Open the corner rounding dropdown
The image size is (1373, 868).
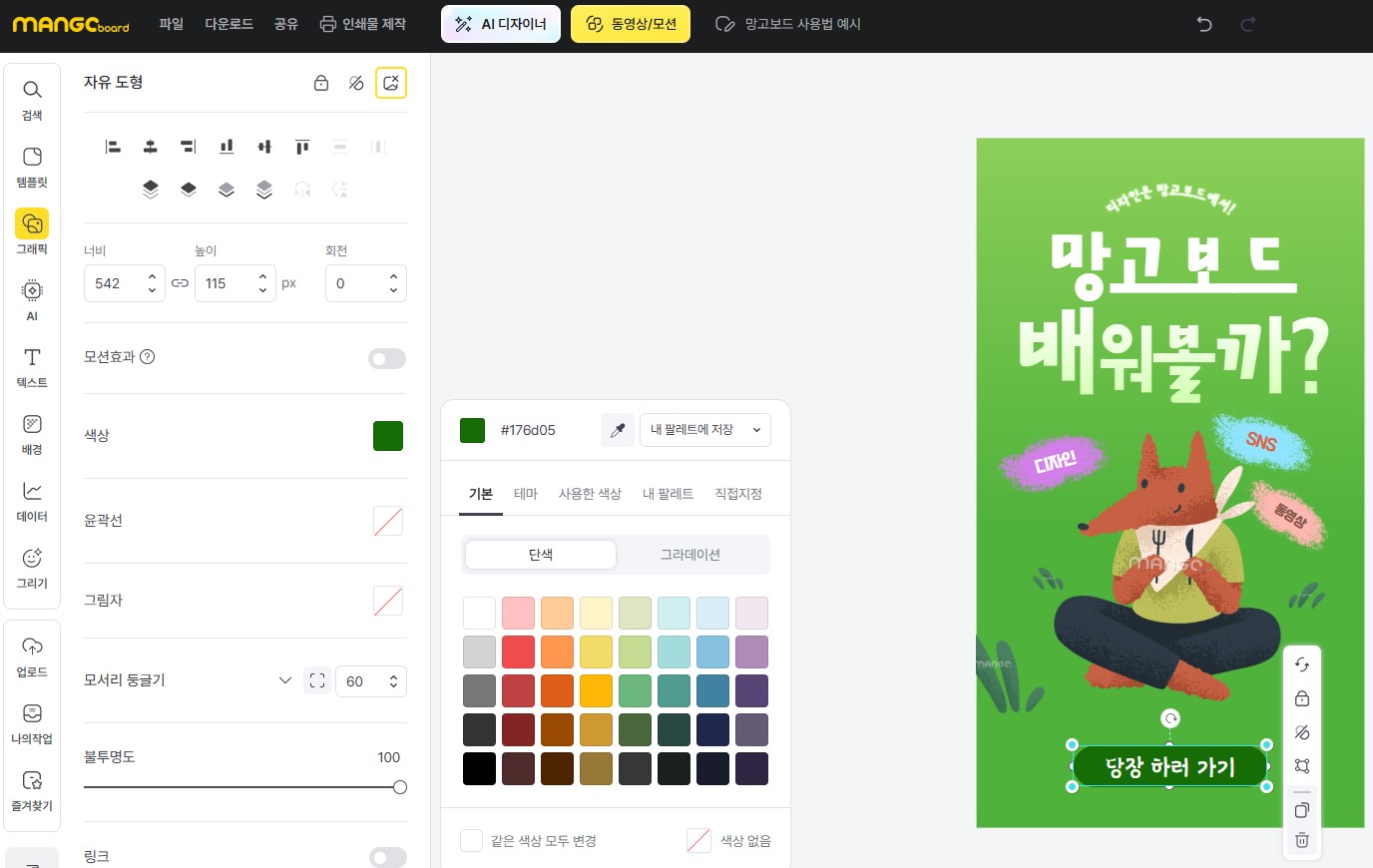click(x=285, y=680)
